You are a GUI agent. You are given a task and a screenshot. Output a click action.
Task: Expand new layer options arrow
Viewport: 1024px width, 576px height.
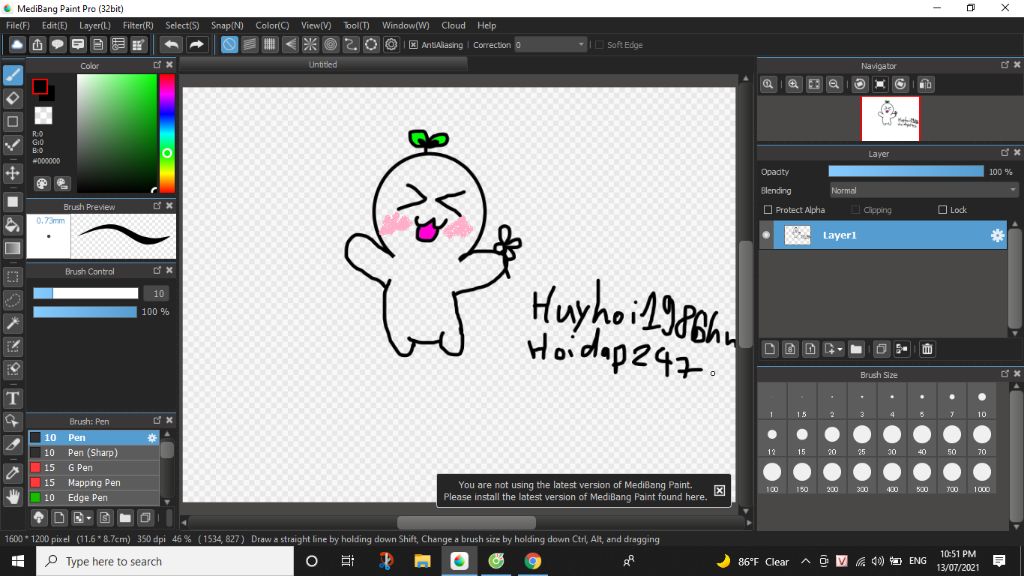tap(840, 349)
